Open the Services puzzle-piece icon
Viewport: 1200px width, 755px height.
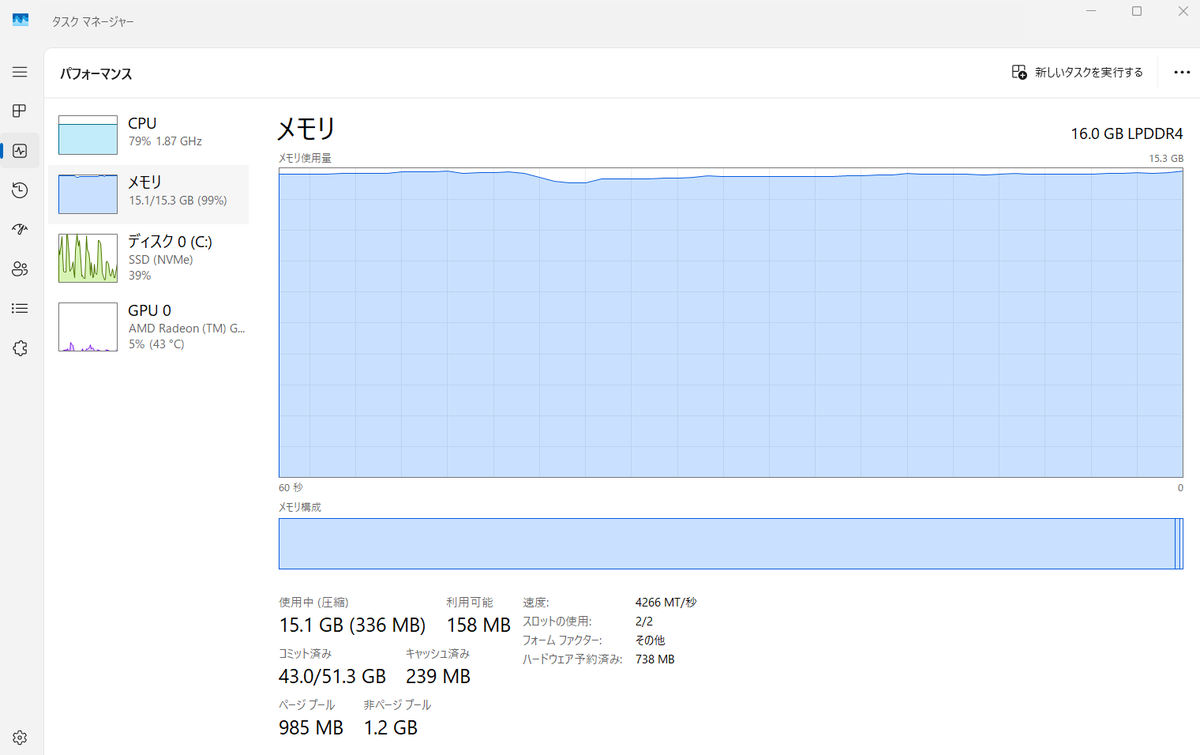tap(19, 348)
